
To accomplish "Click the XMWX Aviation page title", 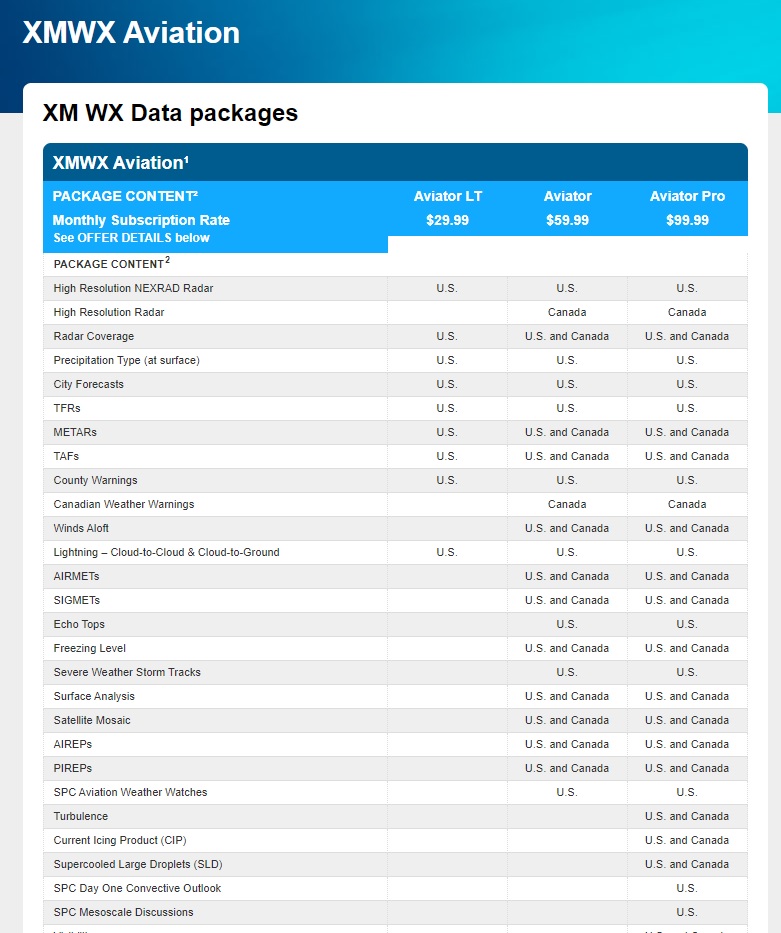I will coord(131,32).
